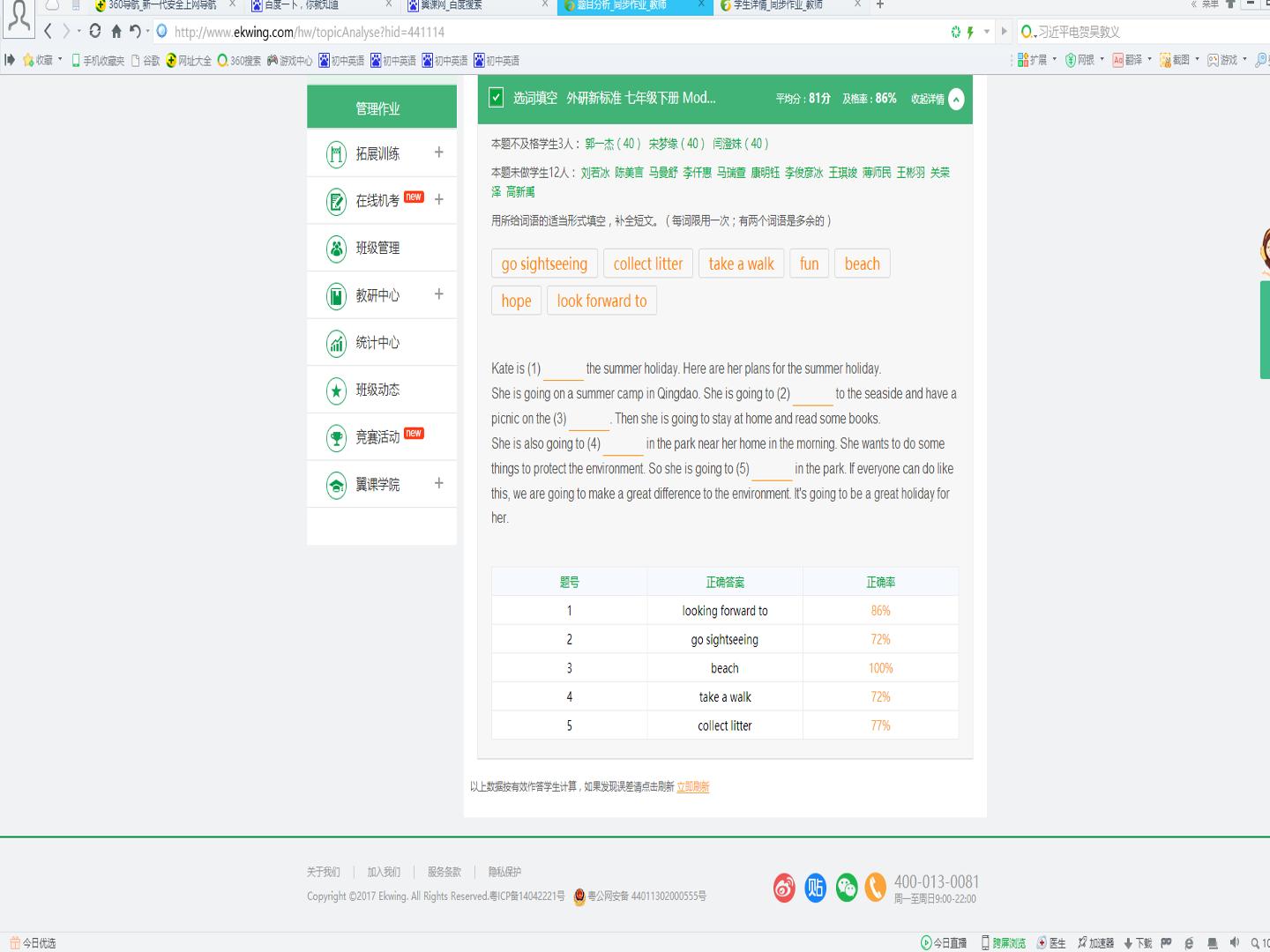Click the WeChat icon in the footer
The width and height of the screenshot is (1270, 952).
pyautogui.click(x=846, y=888)
